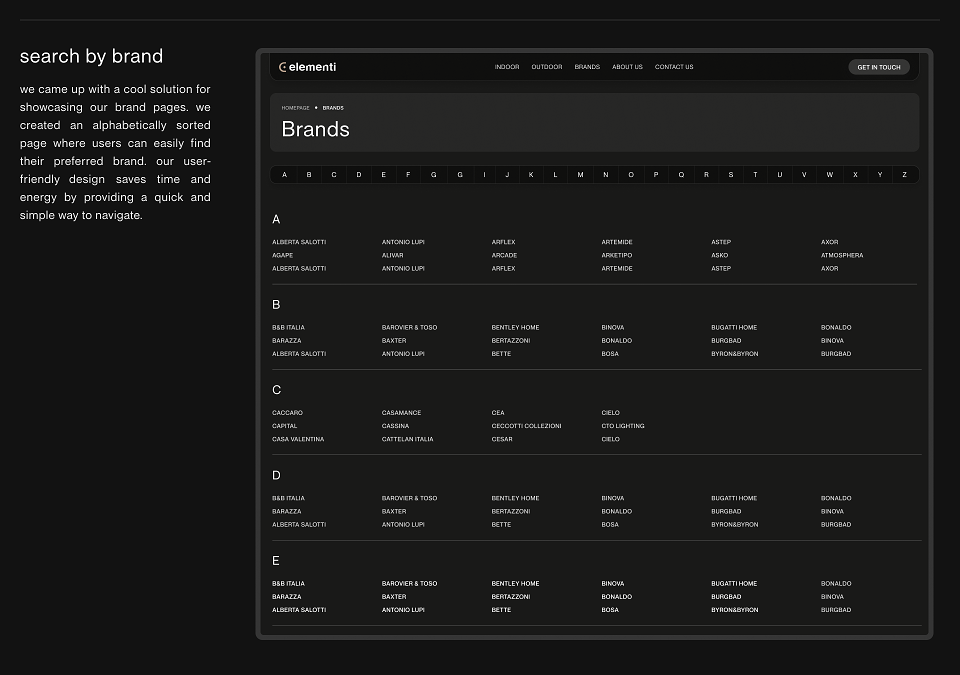Filter brands by letter N

pos(606,175)
